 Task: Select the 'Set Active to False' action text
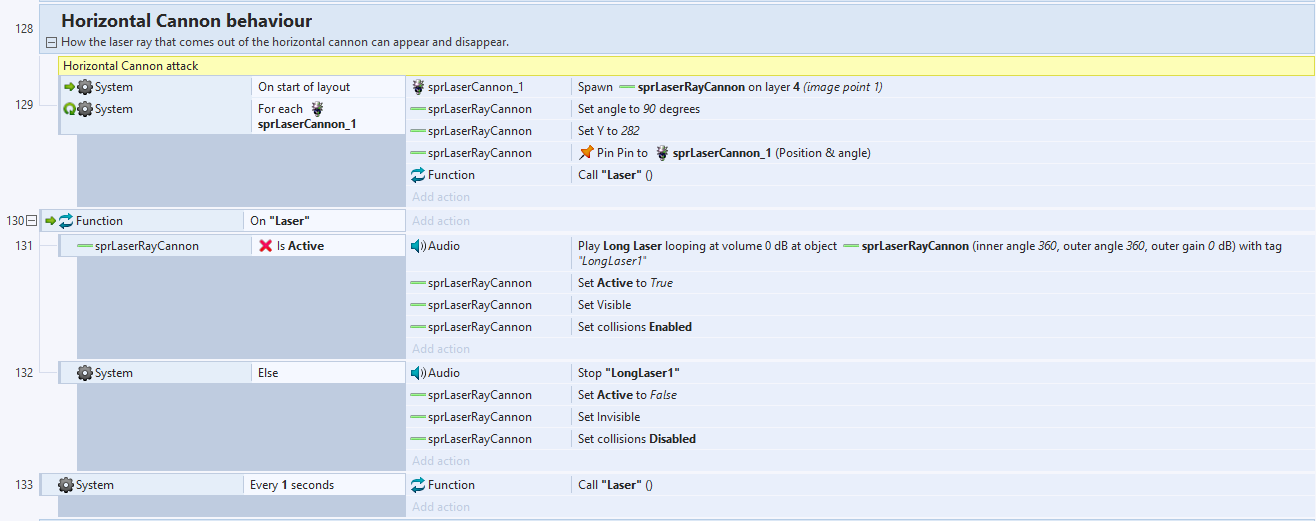(627, 395)
